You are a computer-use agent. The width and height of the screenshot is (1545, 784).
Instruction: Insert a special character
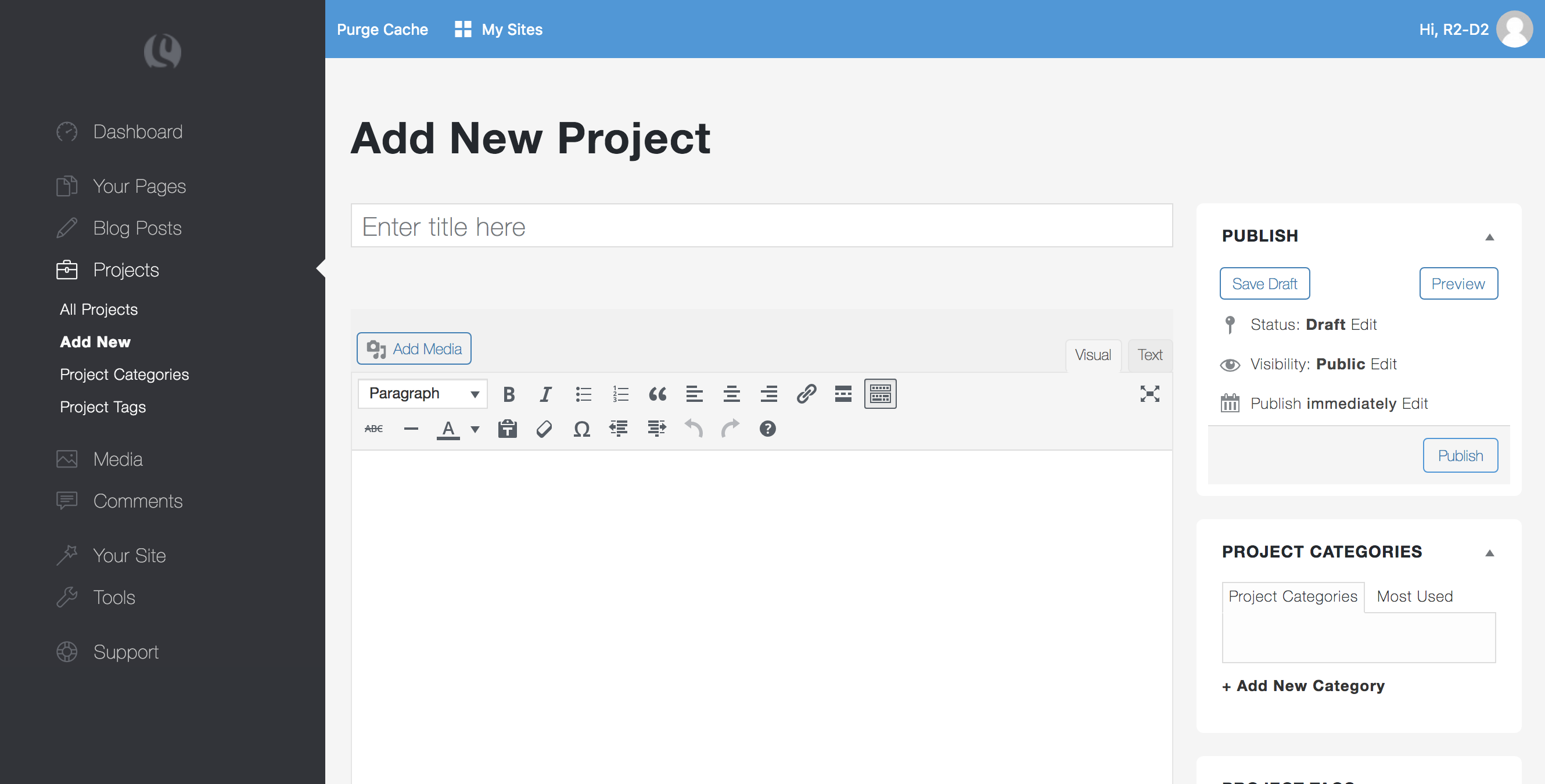pos(581,428)
